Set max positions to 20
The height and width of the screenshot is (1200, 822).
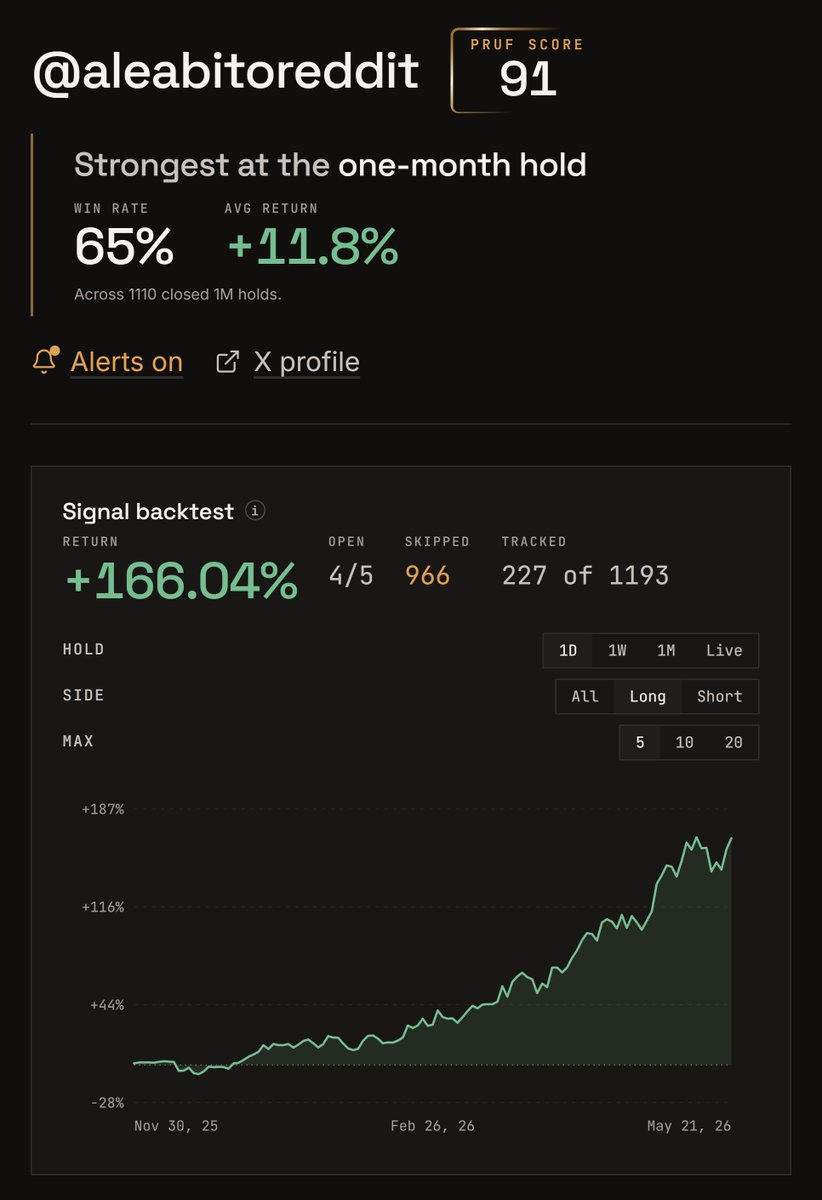click(x=733, y=742)
